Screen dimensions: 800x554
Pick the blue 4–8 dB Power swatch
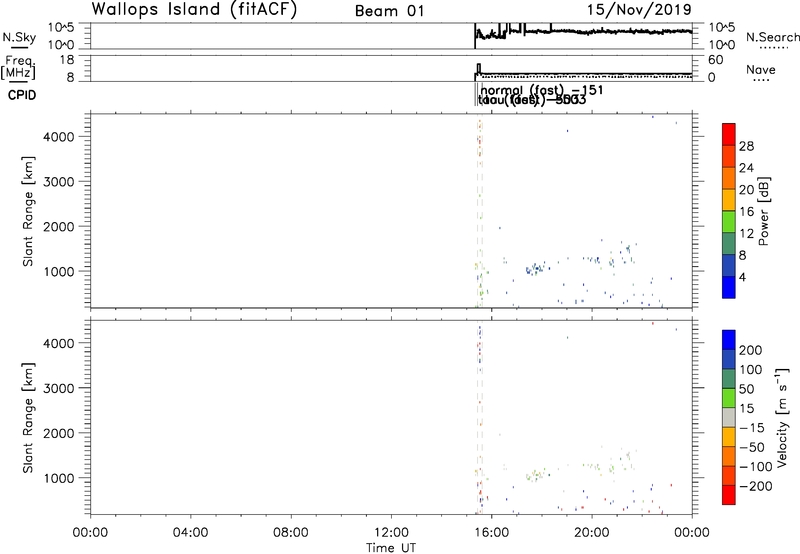click(x=729, y=266)
